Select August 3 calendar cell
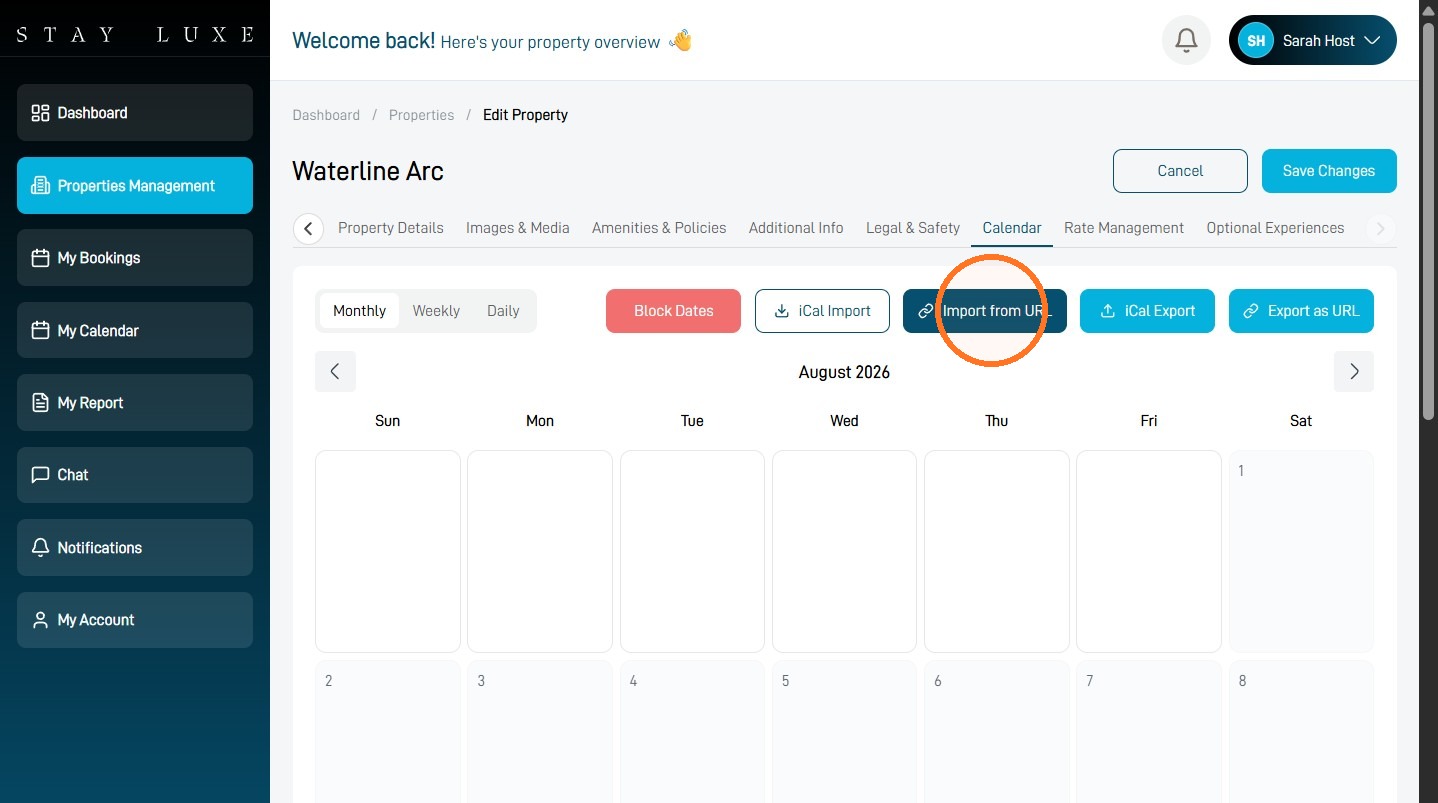1438x803 pixels. [540, 731]
